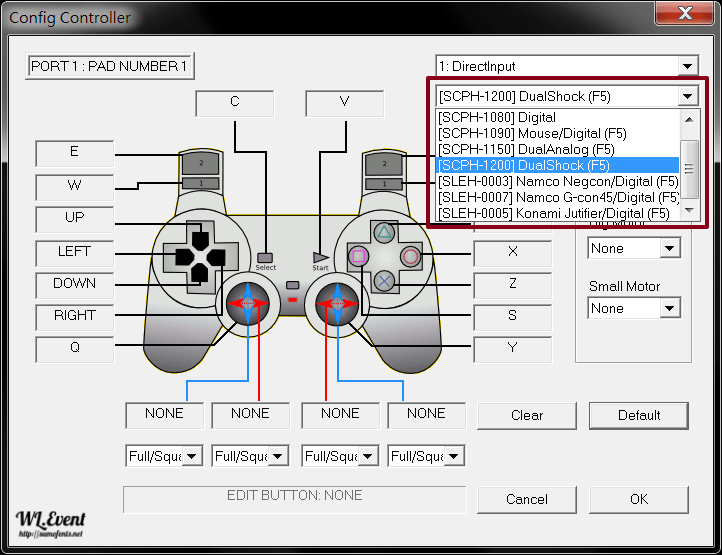Click the UP mapping field
The image size is (722, 555).
75,220
